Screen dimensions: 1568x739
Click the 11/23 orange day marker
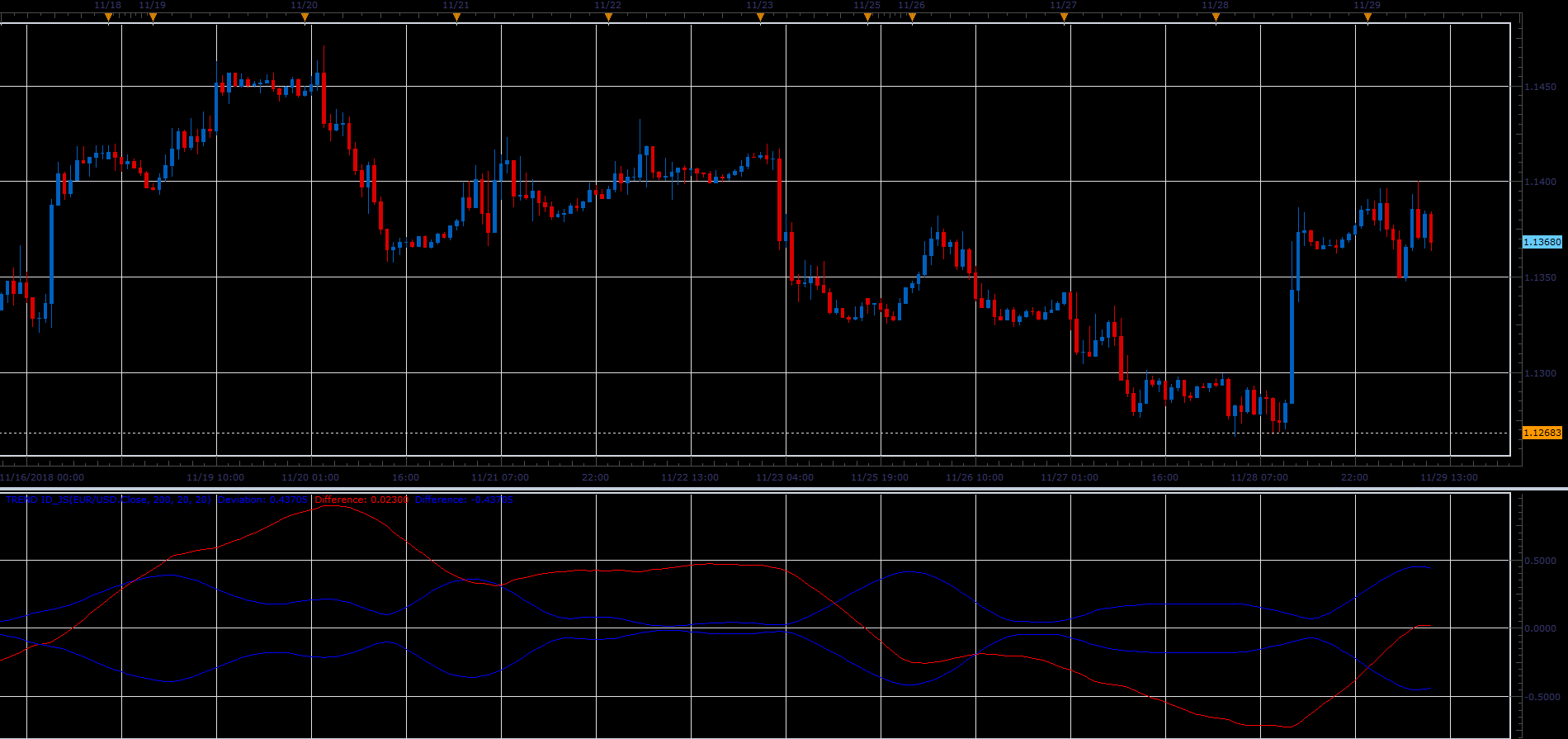click(760, 17)
